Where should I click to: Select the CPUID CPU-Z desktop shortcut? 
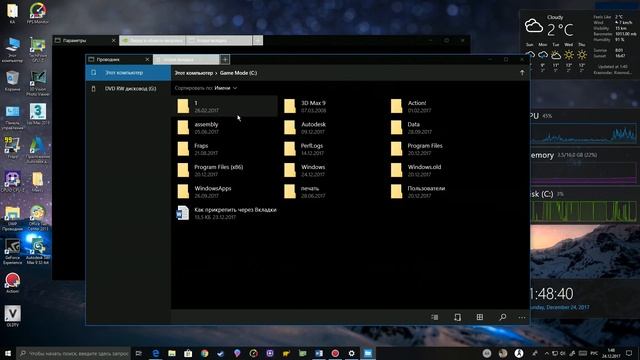pos(12,182)
